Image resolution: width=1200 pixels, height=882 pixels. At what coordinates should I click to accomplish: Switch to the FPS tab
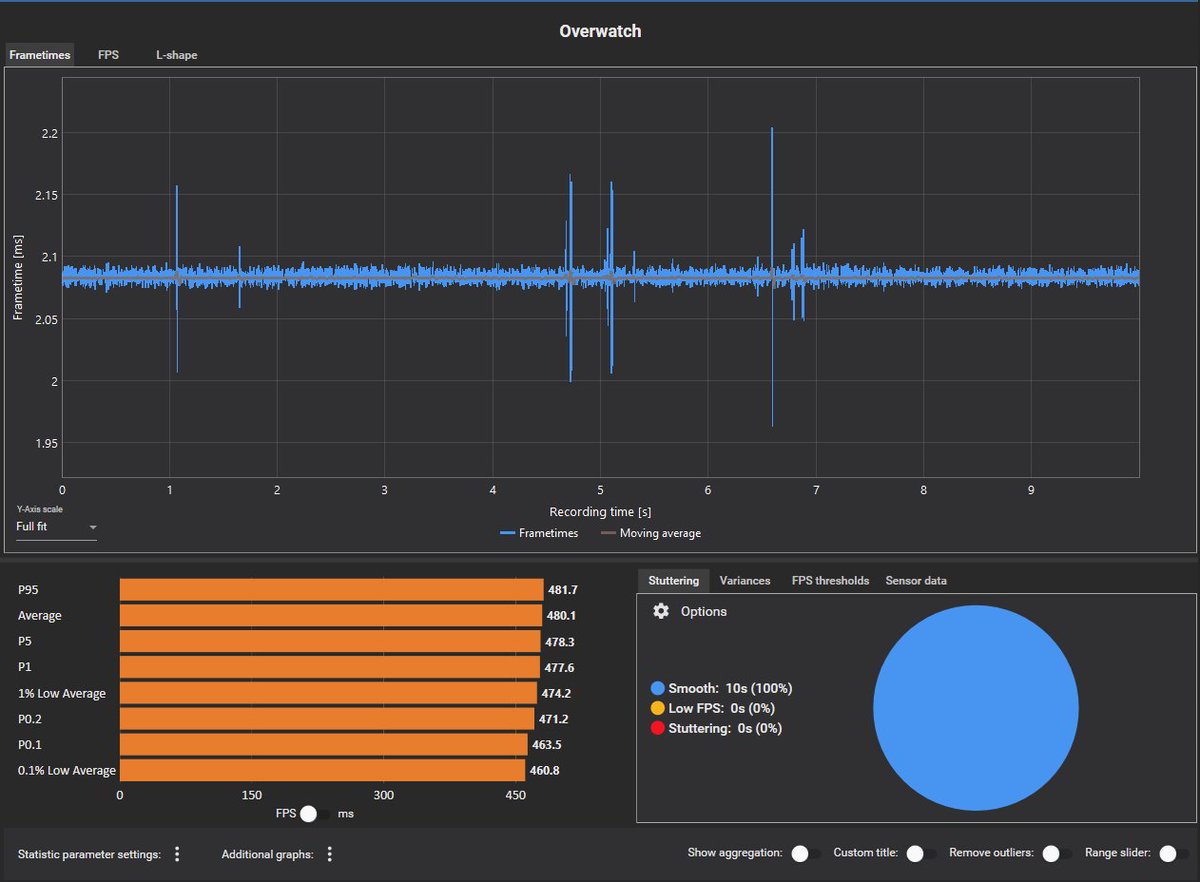click(108, 55)
